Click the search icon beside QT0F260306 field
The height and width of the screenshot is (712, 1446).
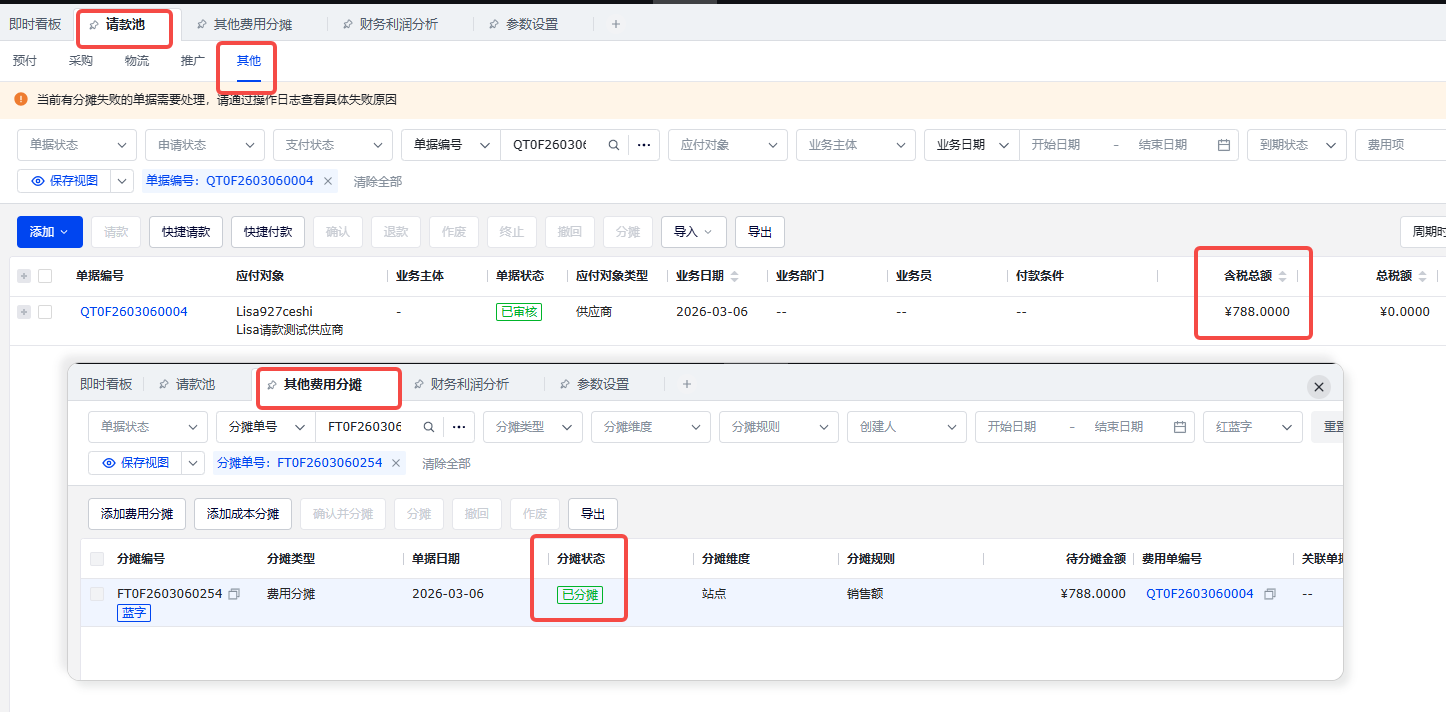point(614,145)
